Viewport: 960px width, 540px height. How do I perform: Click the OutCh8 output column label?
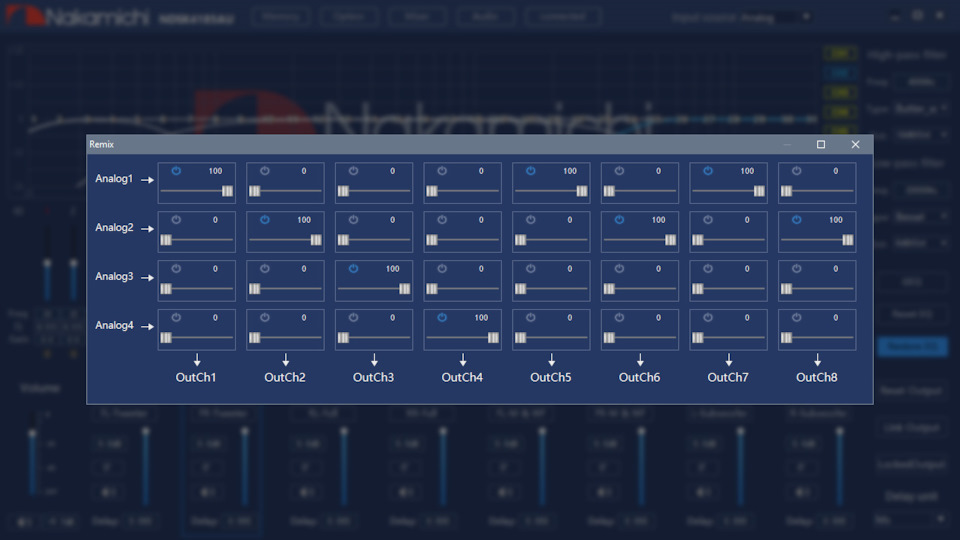click(x=817, y=377)
